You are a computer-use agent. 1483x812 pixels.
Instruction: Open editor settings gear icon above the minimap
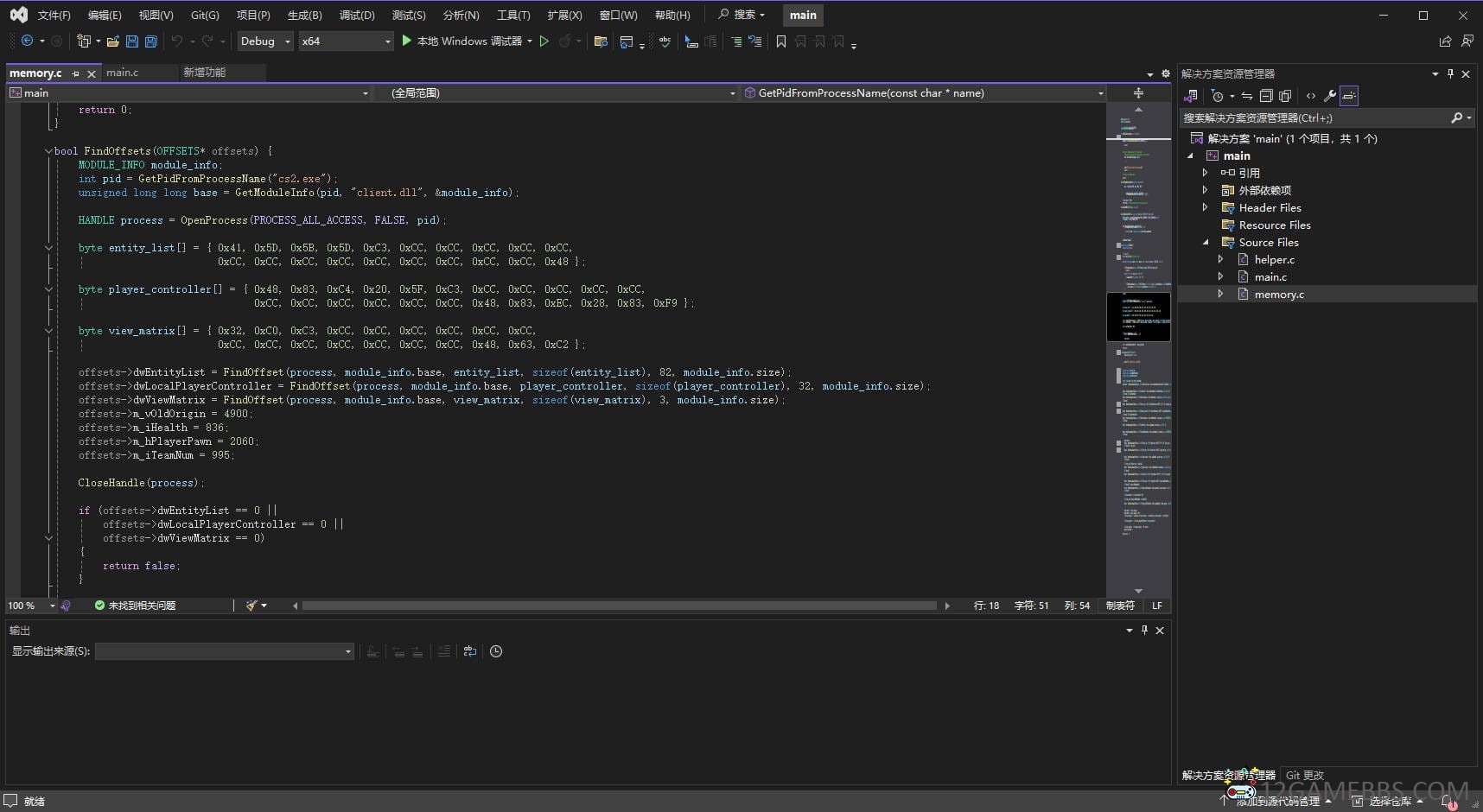[x=1165, y=73]
